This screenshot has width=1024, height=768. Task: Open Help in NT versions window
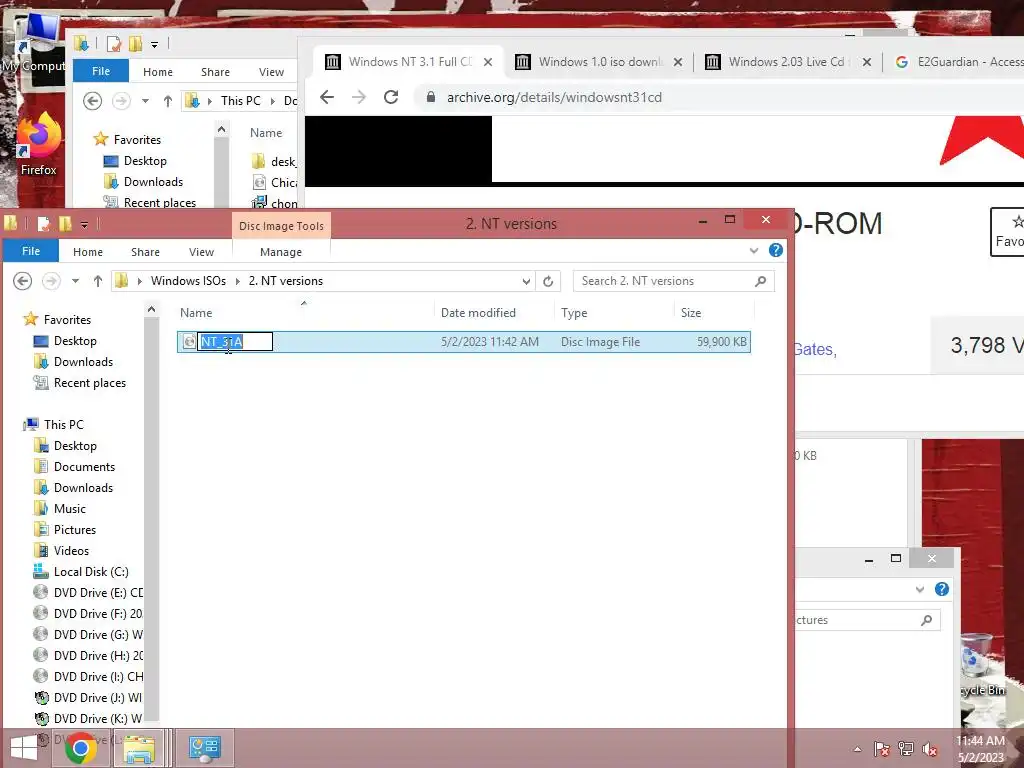pyautogui.click(x=776, y=250)
